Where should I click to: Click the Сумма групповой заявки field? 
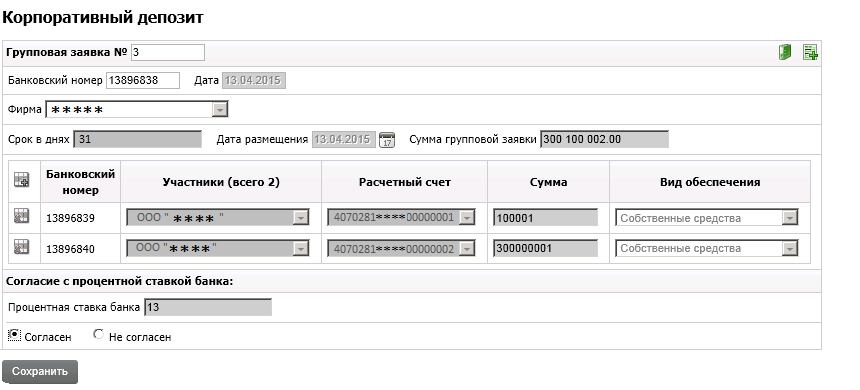pos(604,139)
